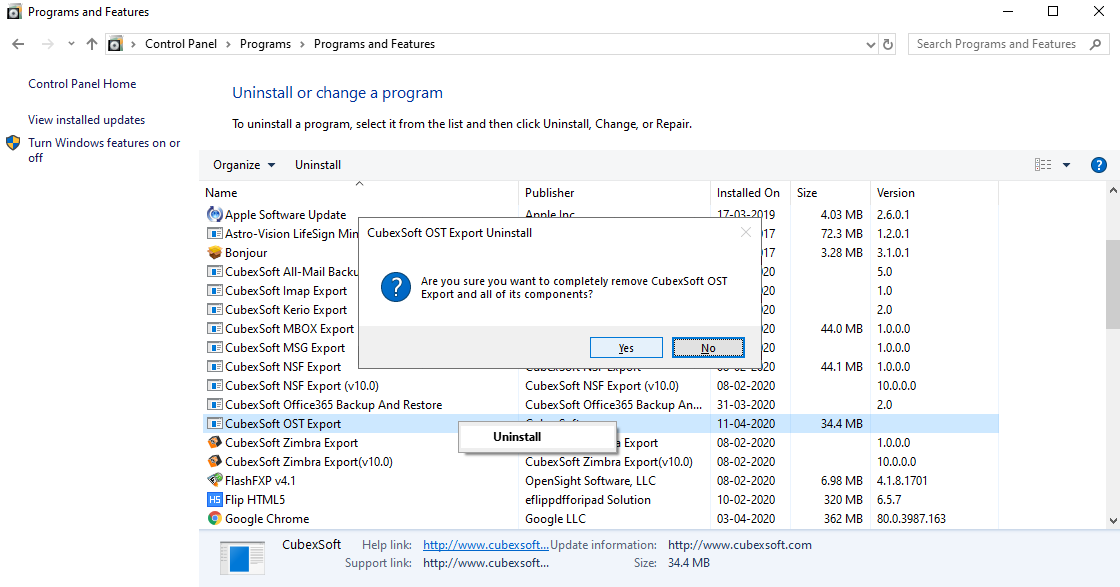Open the View installed updates link

click(86, 120)
